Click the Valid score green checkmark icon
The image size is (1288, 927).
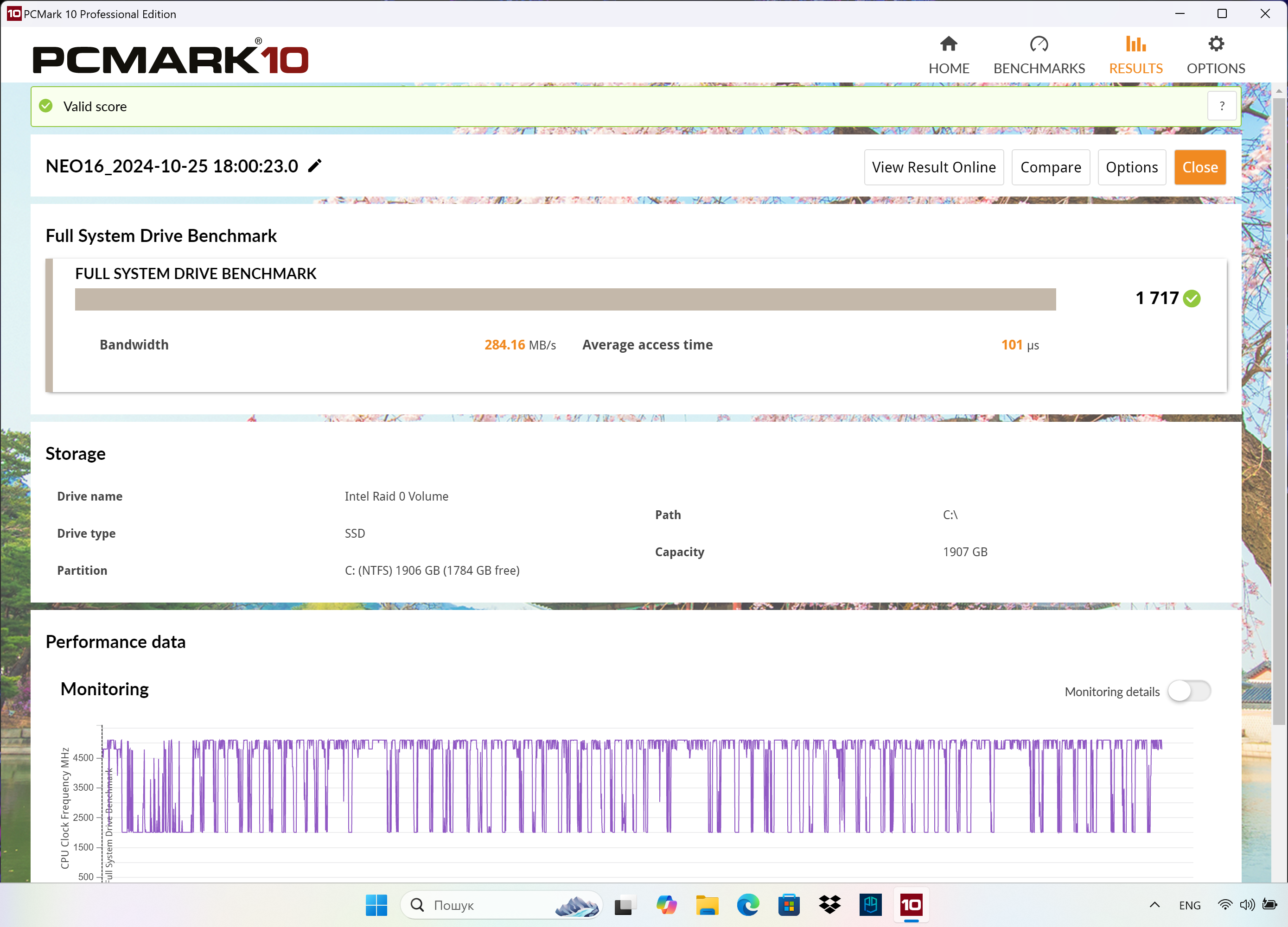click(46, 106)
